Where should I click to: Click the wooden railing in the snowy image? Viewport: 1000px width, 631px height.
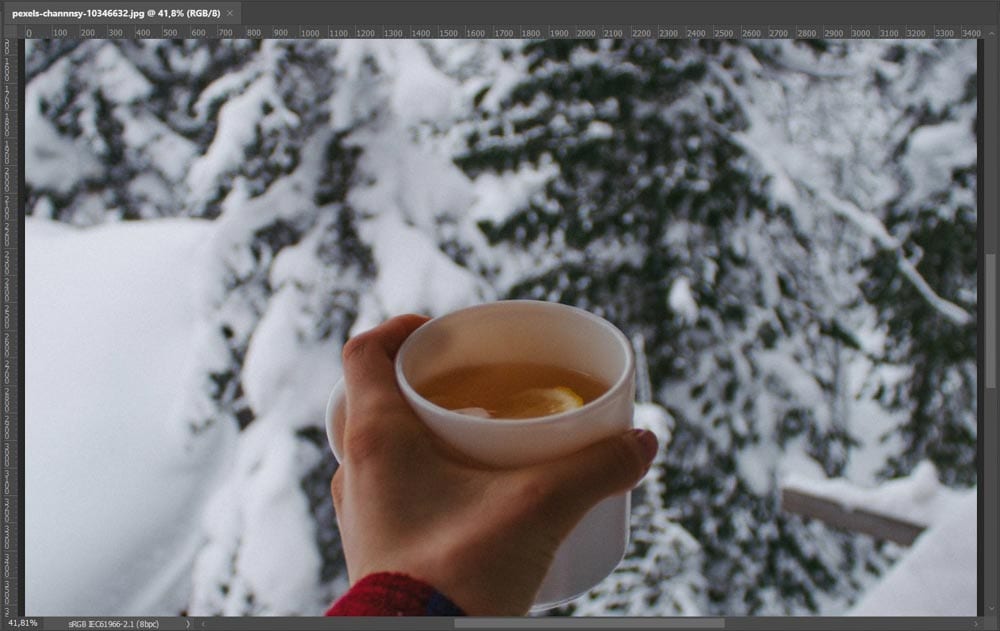[850, 515]
